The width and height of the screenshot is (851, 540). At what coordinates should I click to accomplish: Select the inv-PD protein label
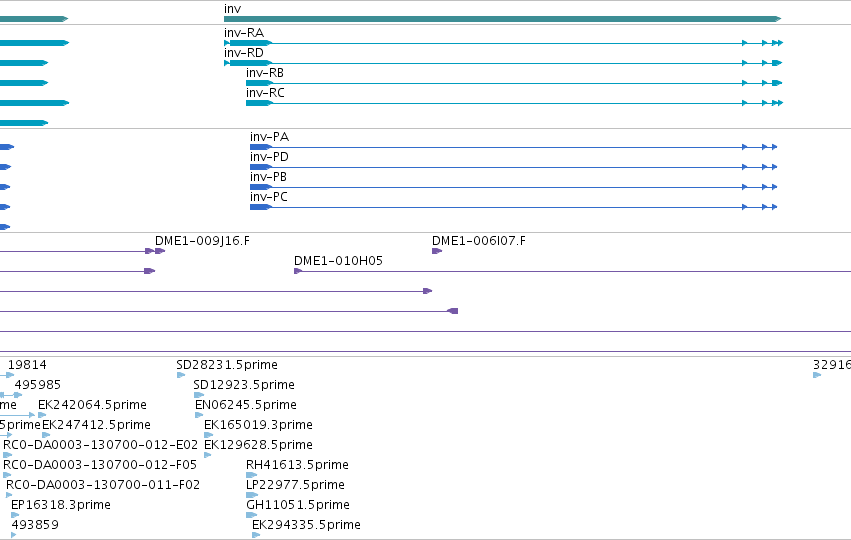point(269,157)
